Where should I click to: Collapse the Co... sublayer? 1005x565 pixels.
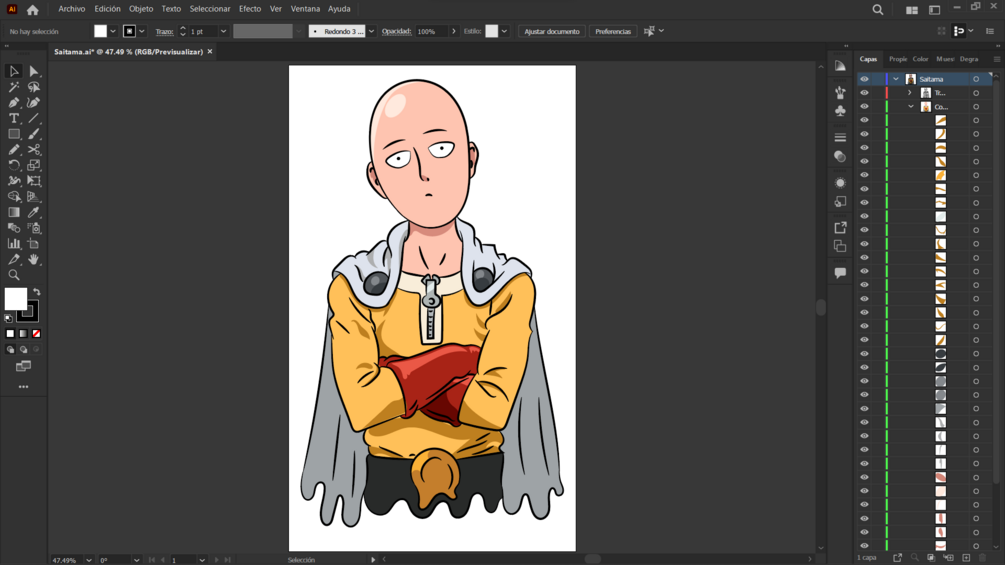pos(911,106)
